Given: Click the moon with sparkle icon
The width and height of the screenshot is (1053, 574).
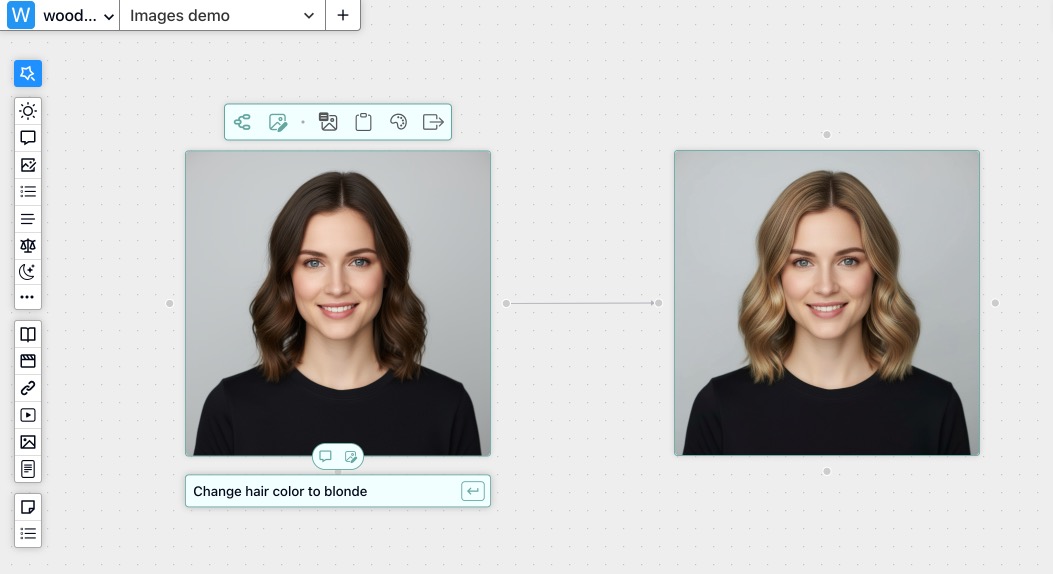Looking at the screenshot, I should (28, 271).
